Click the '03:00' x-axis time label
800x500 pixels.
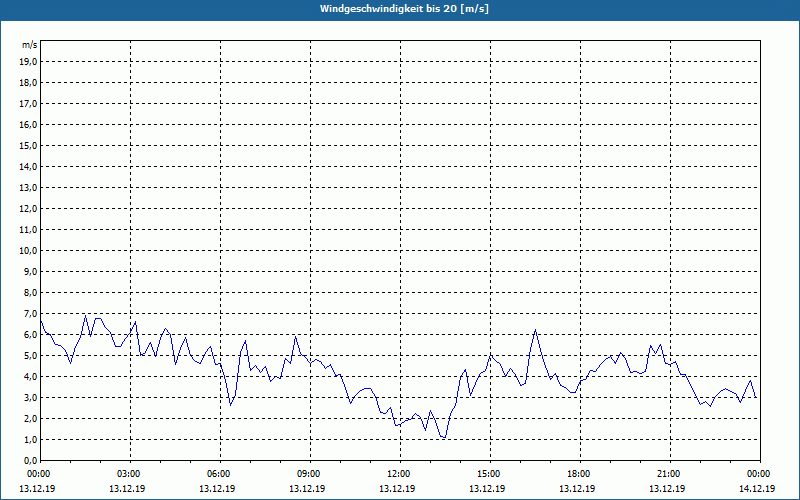(130, 474)
